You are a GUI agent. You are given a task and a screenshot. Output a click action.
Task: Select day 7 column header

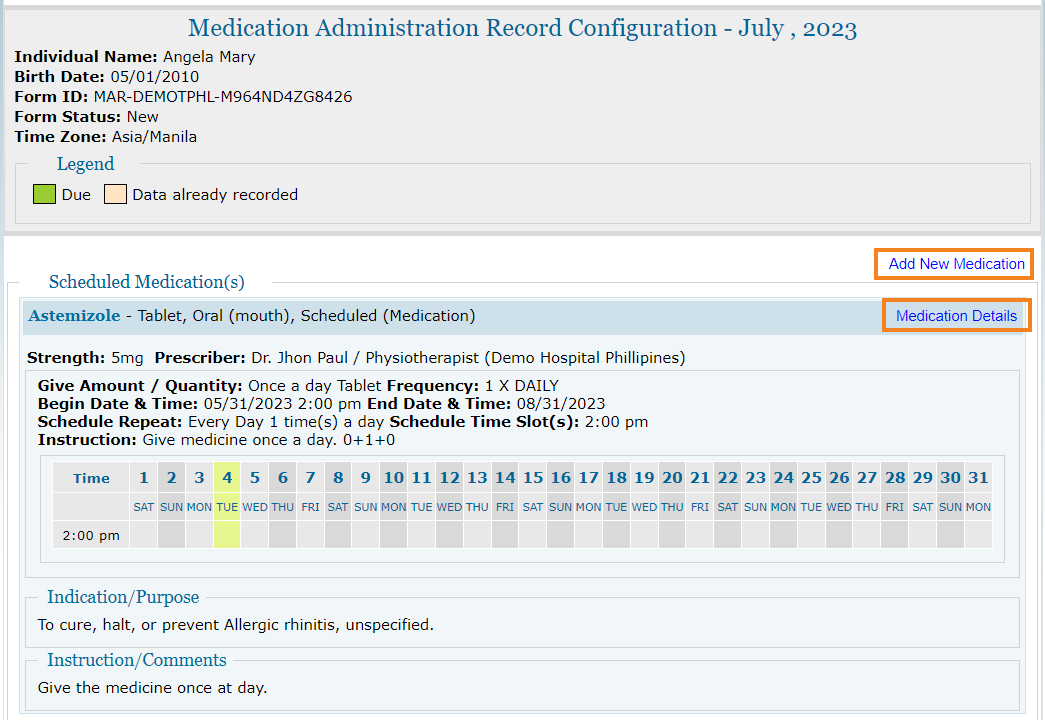(x=310, y=477)
